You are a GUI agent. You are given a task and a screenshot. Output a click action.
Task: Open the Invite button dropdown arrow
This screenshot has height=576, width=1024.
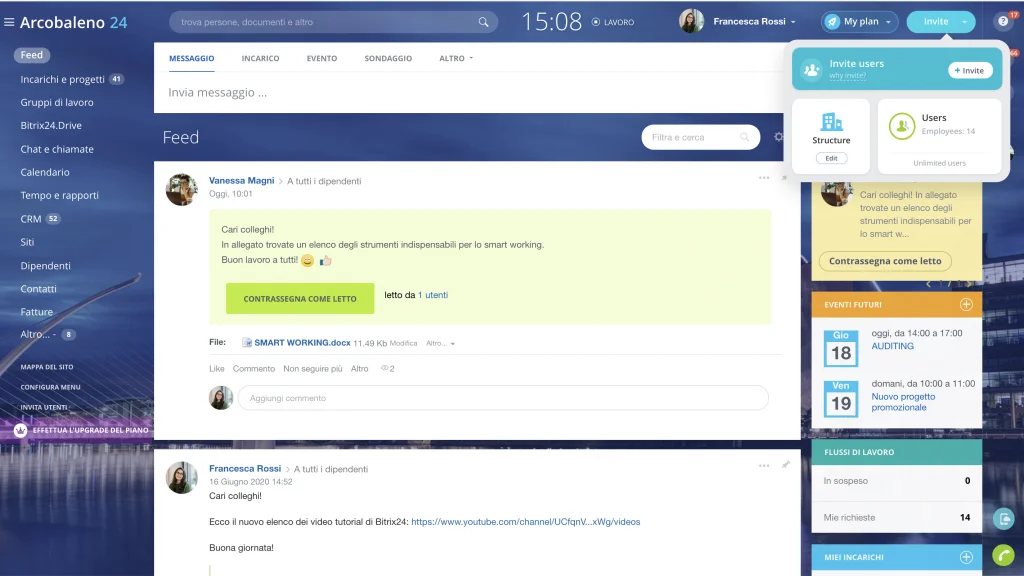coord(964,22)
